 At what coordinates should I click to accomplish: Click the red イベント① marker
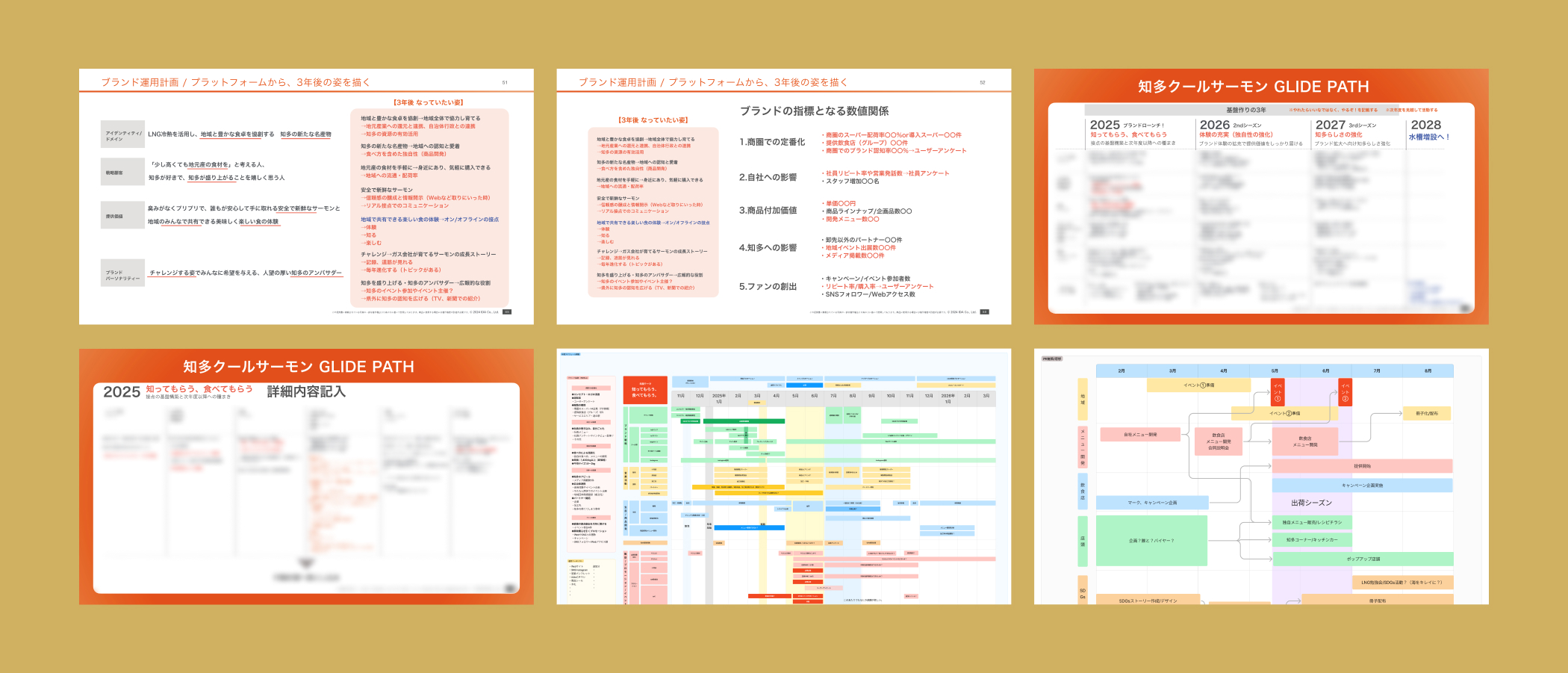click(1278, 392)
